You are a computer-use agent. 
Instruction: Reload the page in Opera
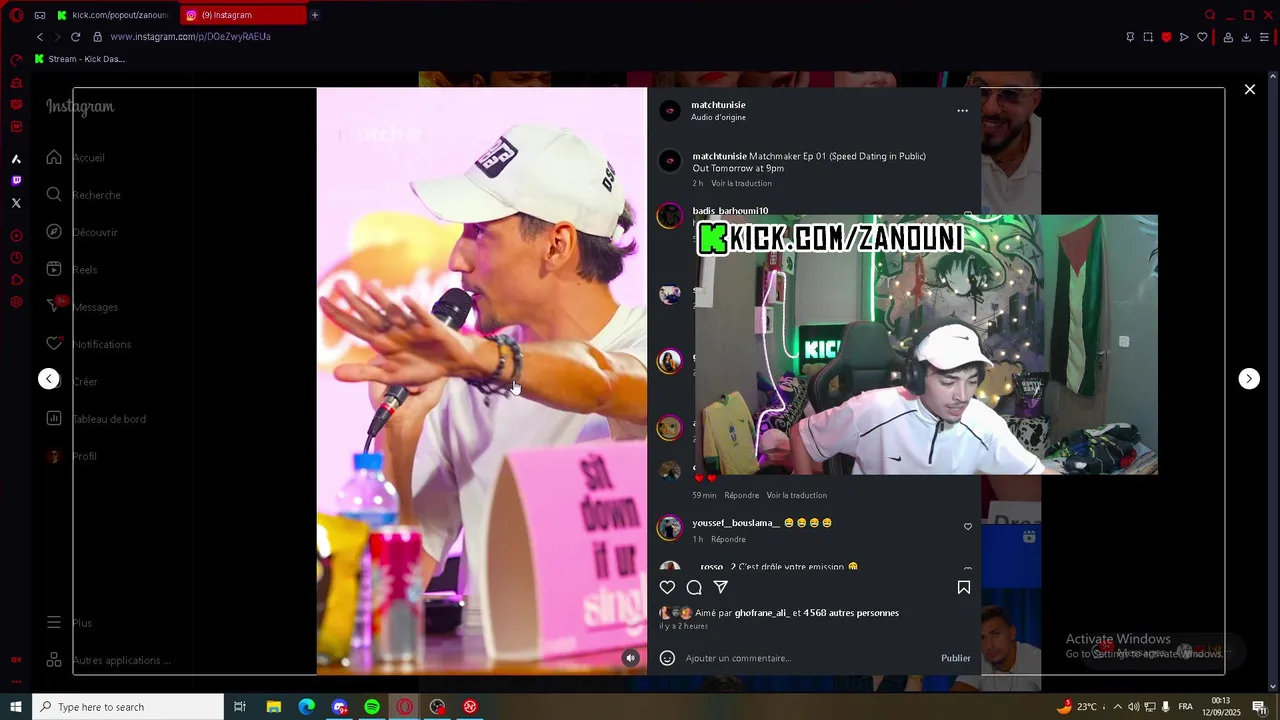75,37
